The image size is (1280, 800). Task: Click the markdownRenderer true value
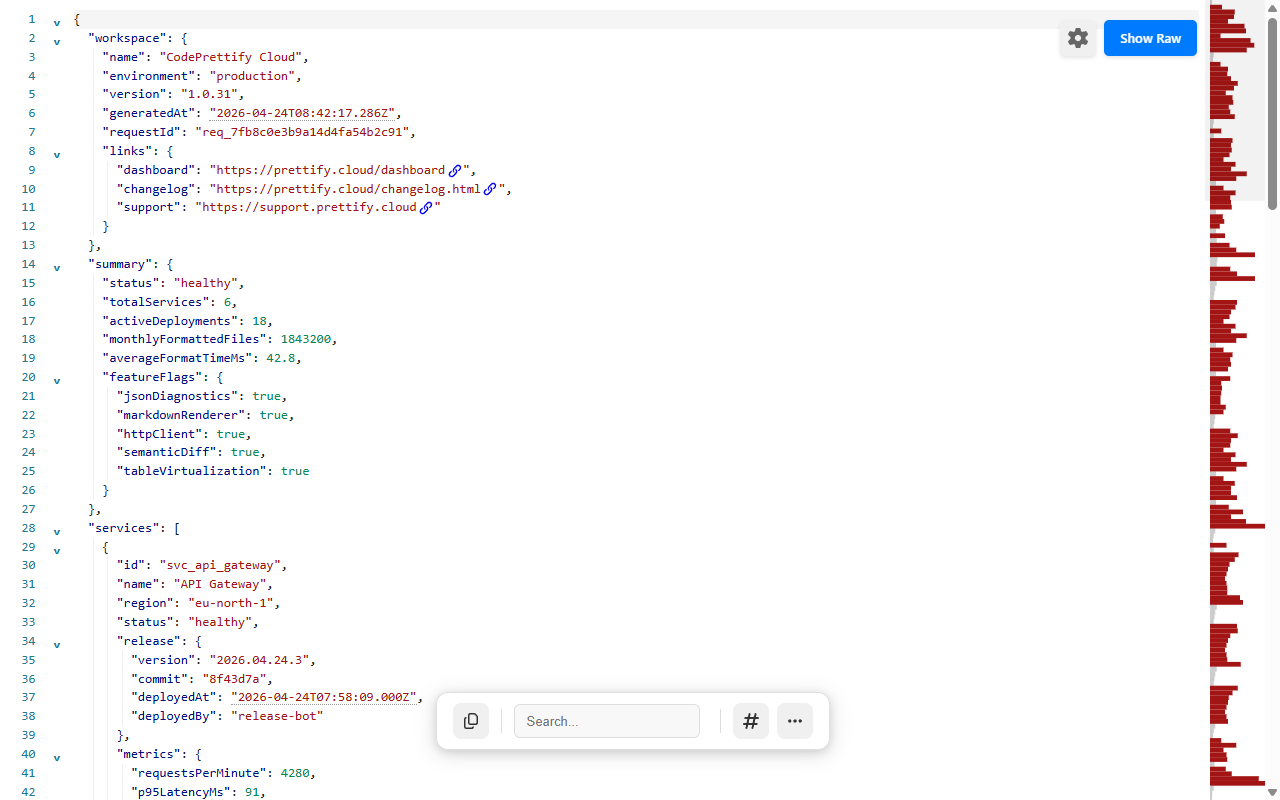[x=273, y=415]
